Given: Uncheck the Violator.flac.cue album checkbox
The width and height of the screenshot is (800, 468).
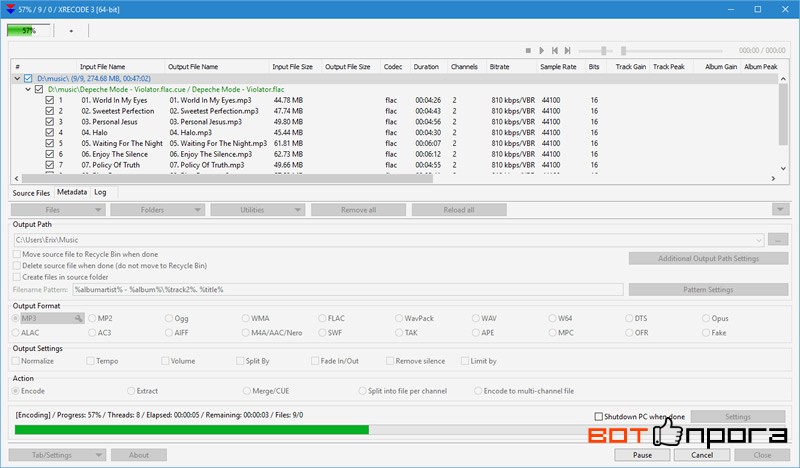Looking at the screenshot, I should (x=39, y=89).
